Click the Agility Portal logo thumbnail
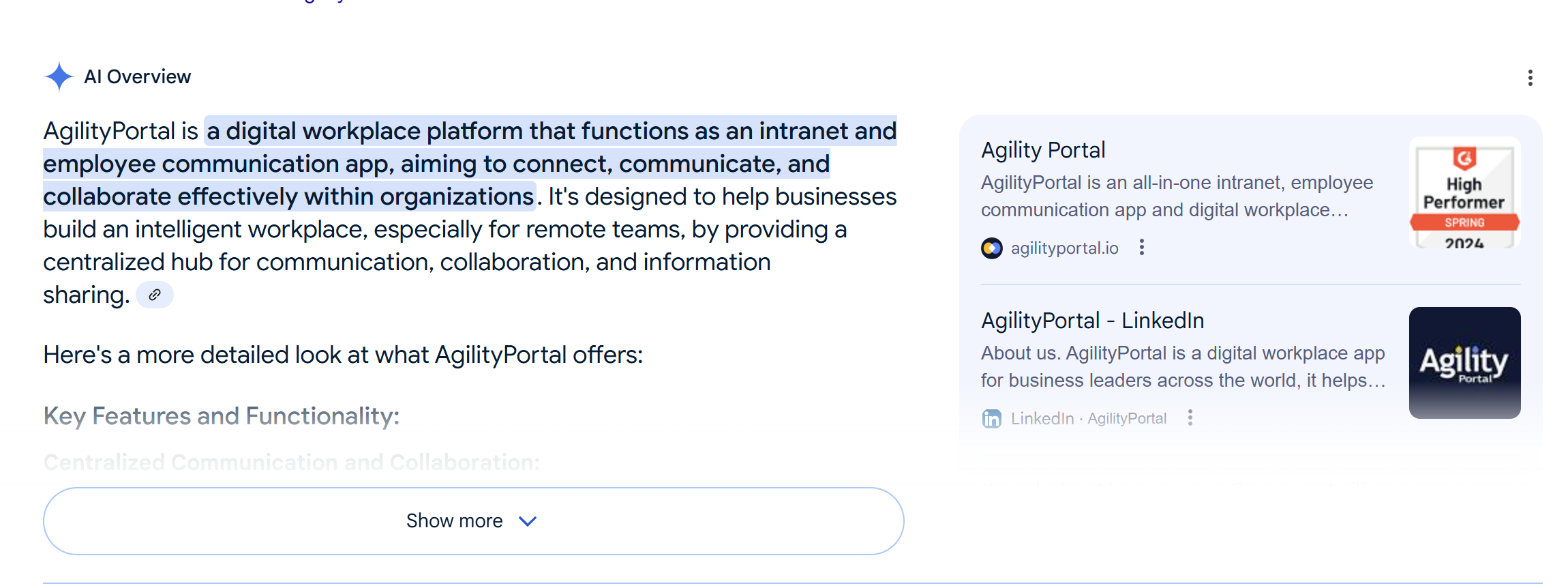The image size is (1568, 588). click(1464, 363)
